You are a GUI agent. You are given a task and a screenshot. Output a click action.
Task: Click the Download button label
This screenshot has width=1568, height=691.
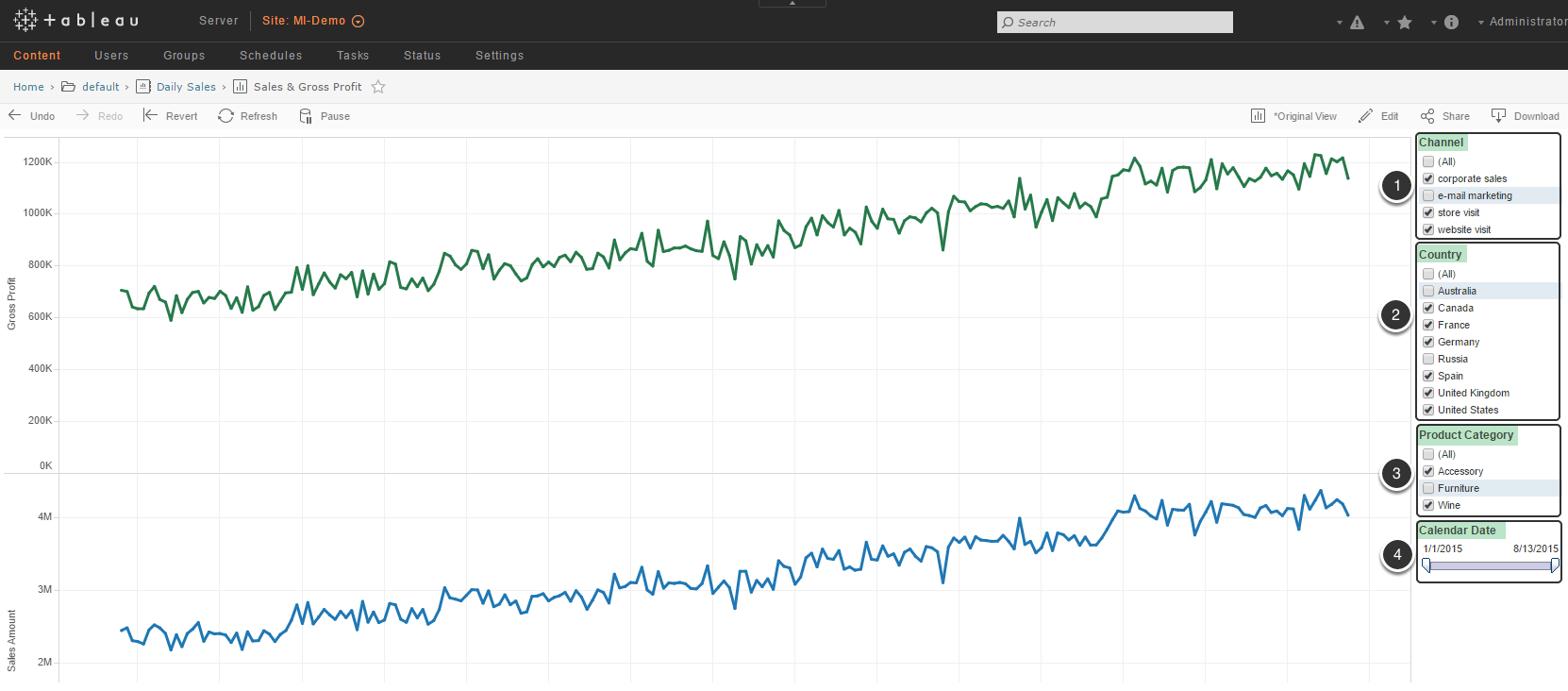pyautogui.click(x=1537, y=116)
